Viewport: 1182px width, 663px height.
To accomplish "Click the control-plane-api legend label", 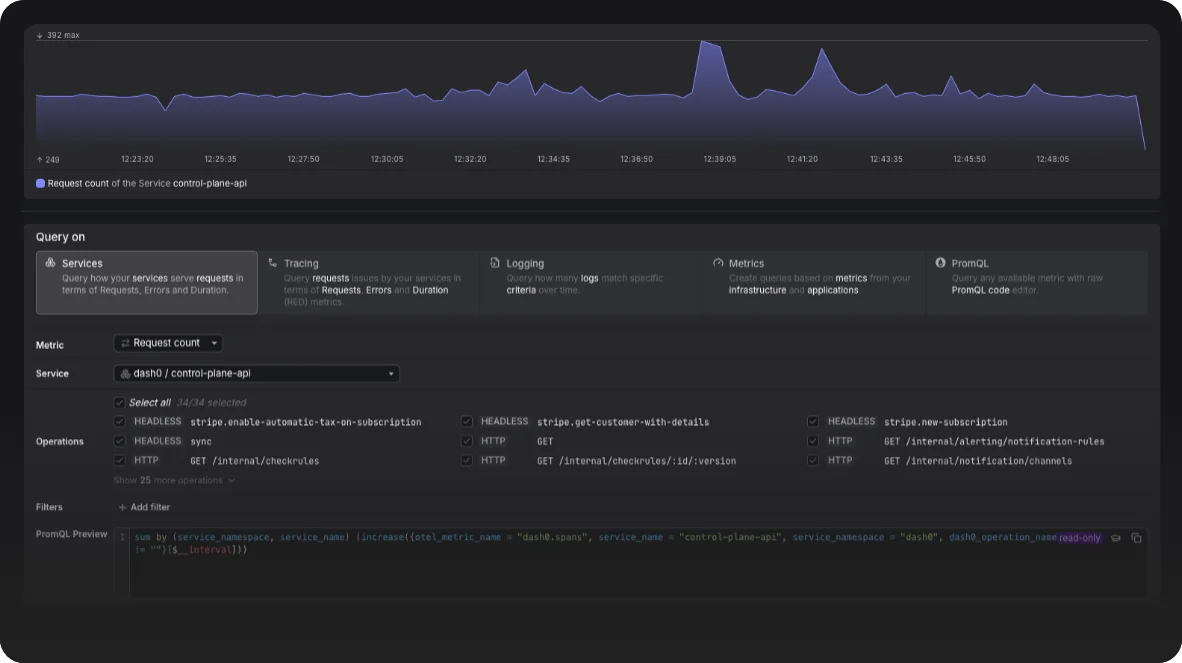I will [210, 183].
